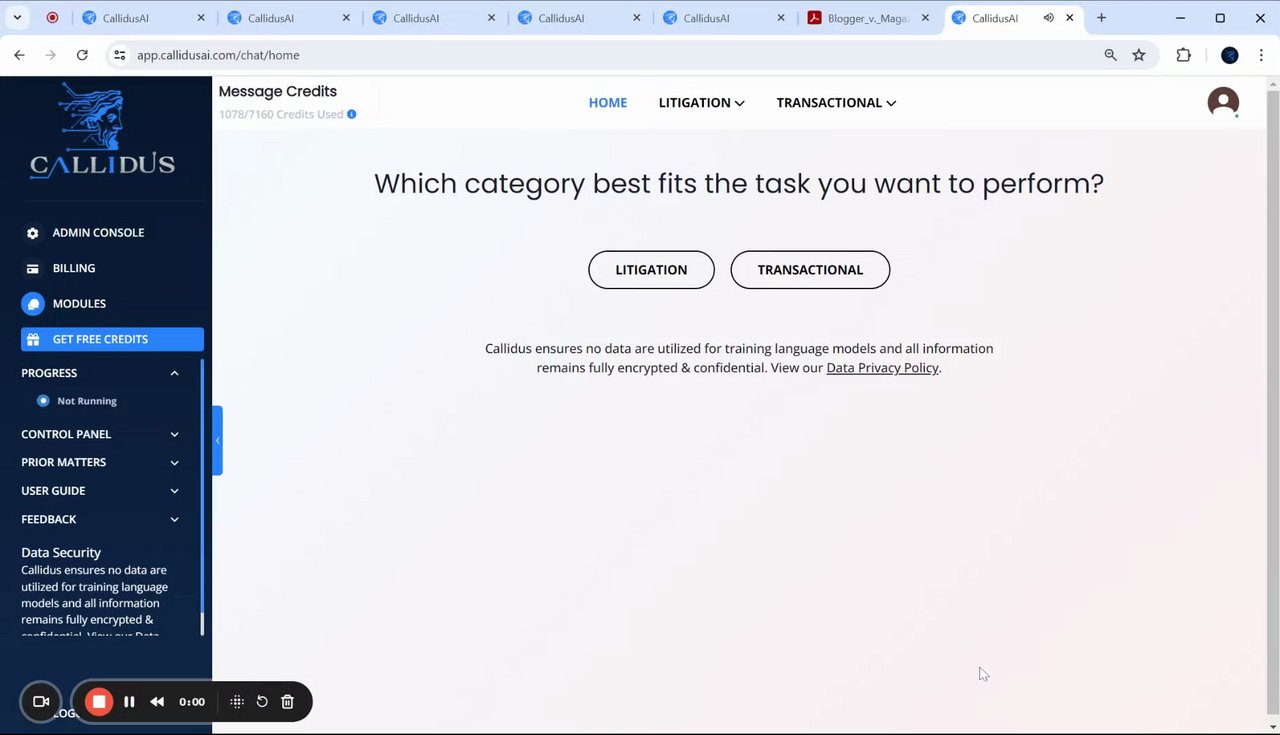Open a new browser tab
Screen dimensions: 1280x735
tap(1101, 18)
